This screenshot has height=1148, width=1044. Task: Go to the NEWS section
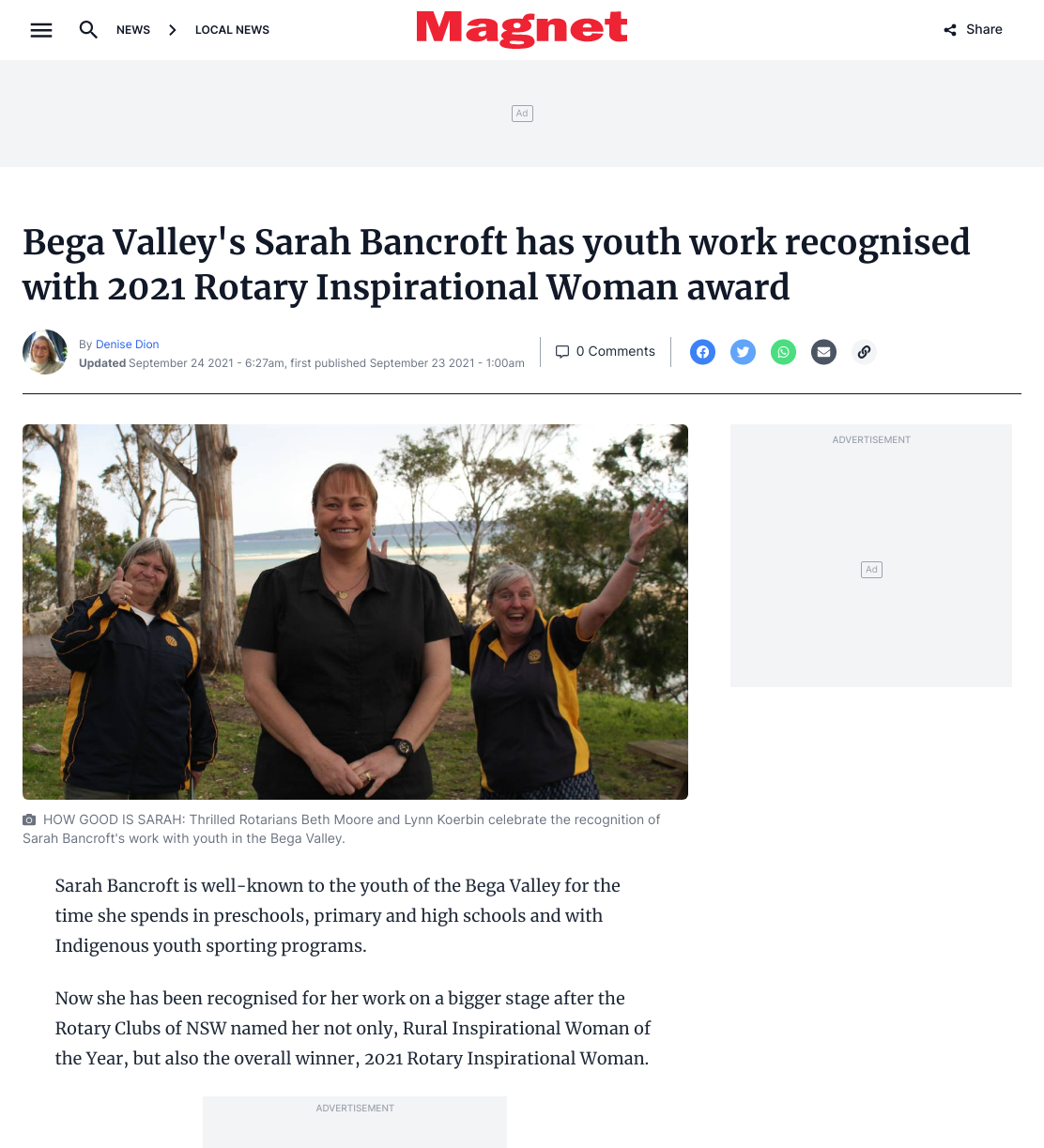pos(133,30)
